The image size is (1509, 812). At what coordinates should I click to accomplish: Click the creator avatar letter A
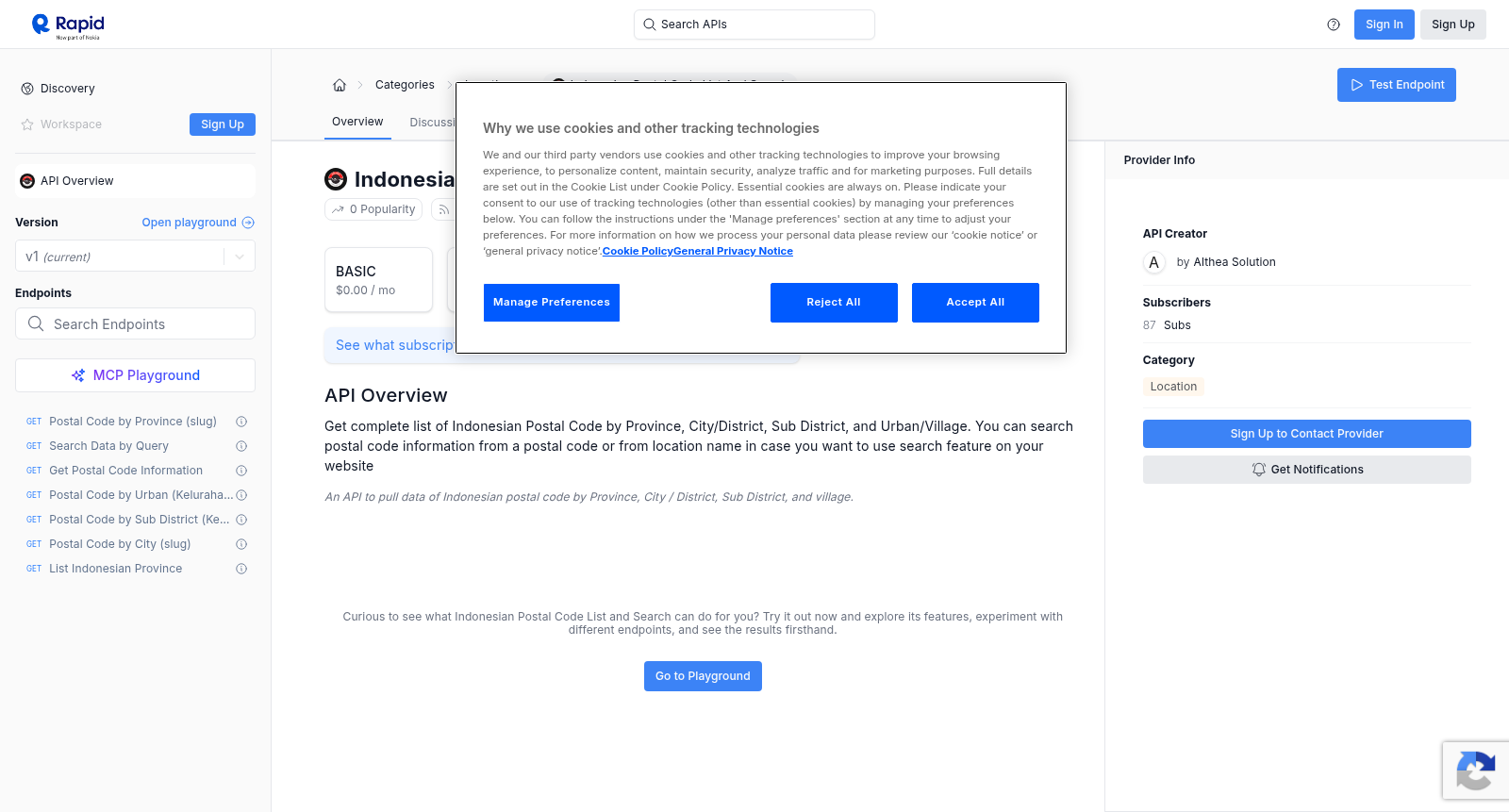pos(1153,262)
